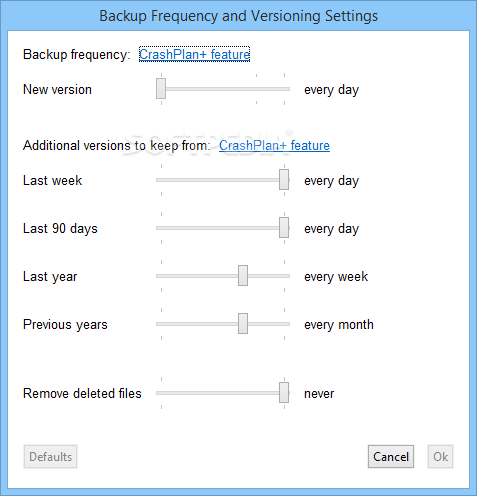
Task: Click the dialog title bar text
Action: point(239,16)
